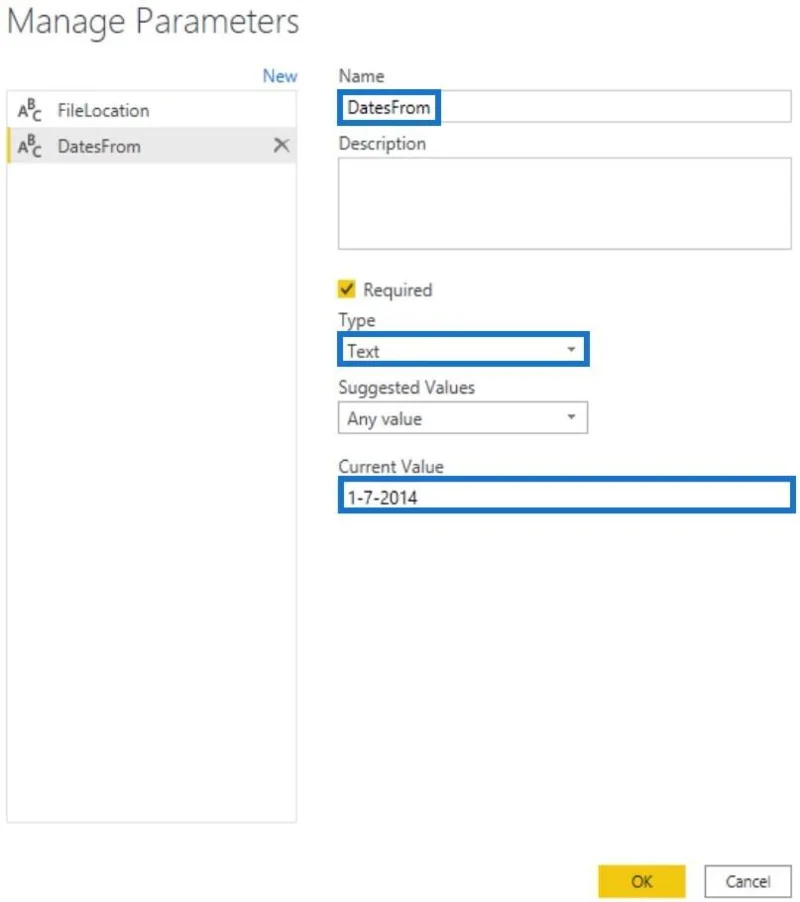The width and height of the screenshot is (800, 902).
Task: Click the Description label
Action: 382,144
